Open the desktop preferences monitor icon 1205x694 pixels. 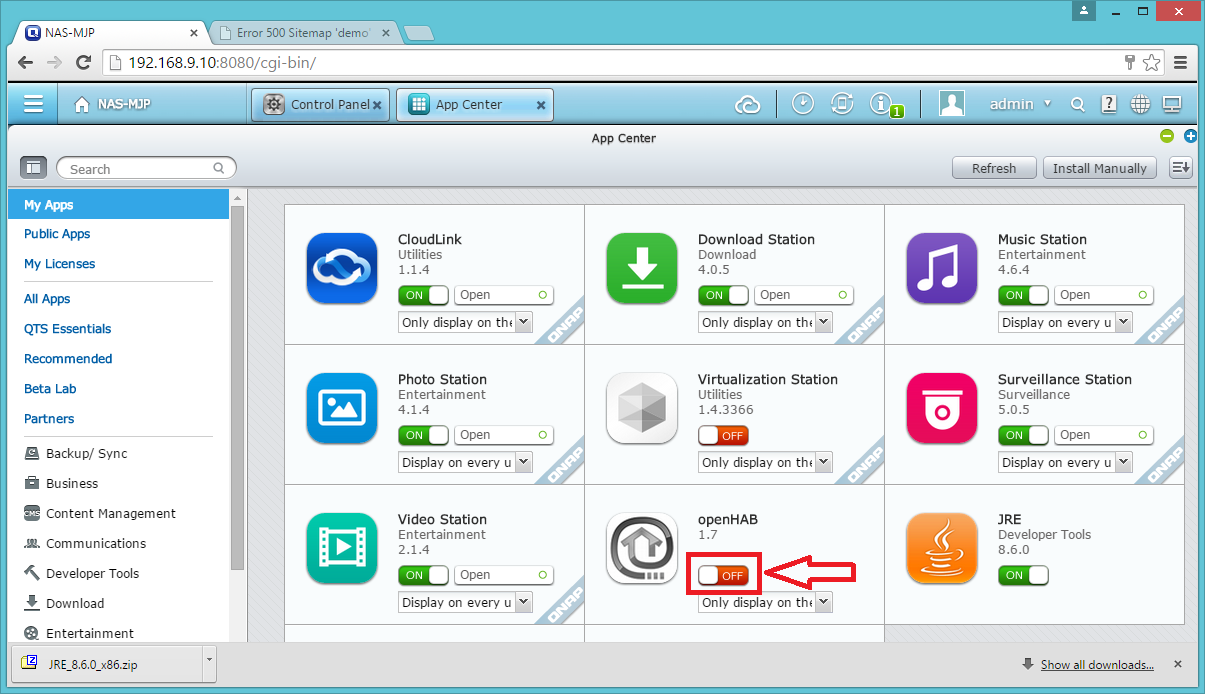pyautogui.click(x=1172, y=104)
